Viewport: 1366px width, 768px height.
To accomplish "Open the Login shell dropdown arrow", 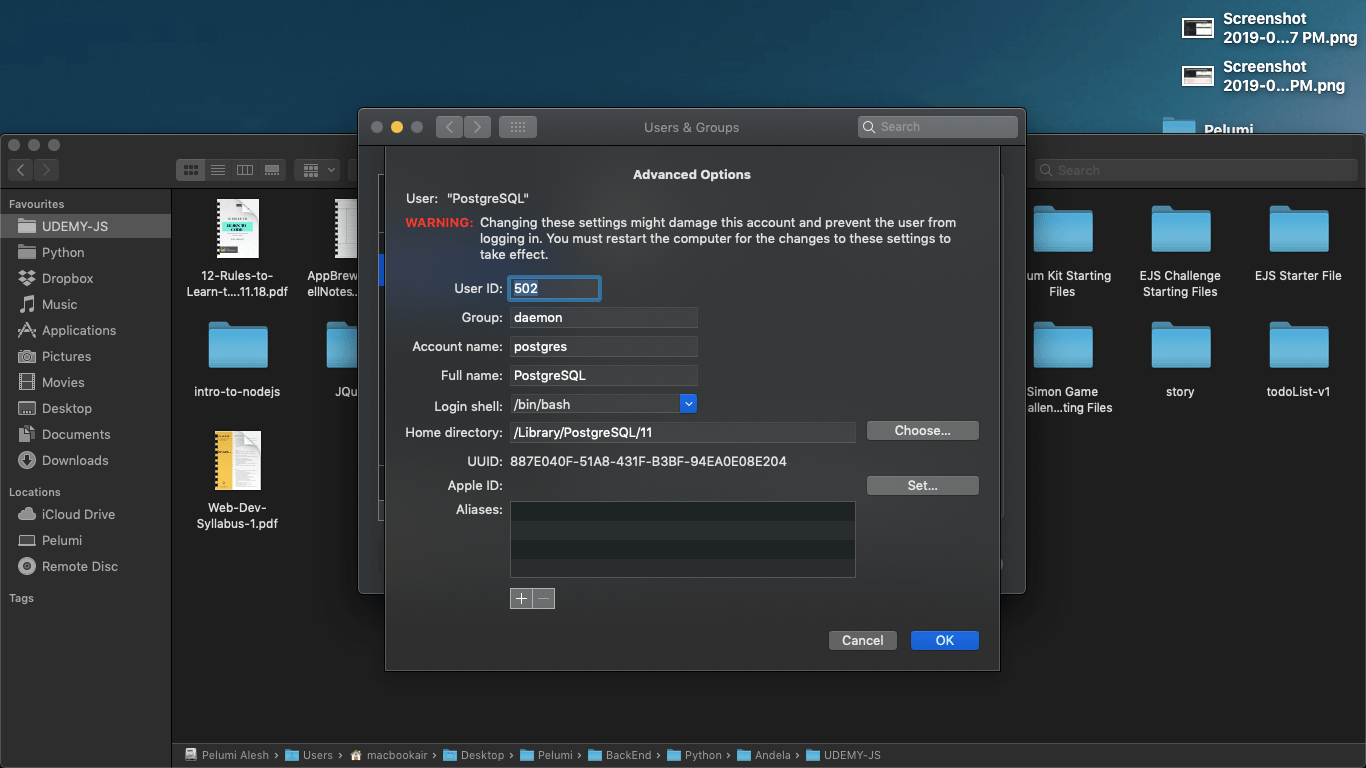I will click(x=688, y=404).
